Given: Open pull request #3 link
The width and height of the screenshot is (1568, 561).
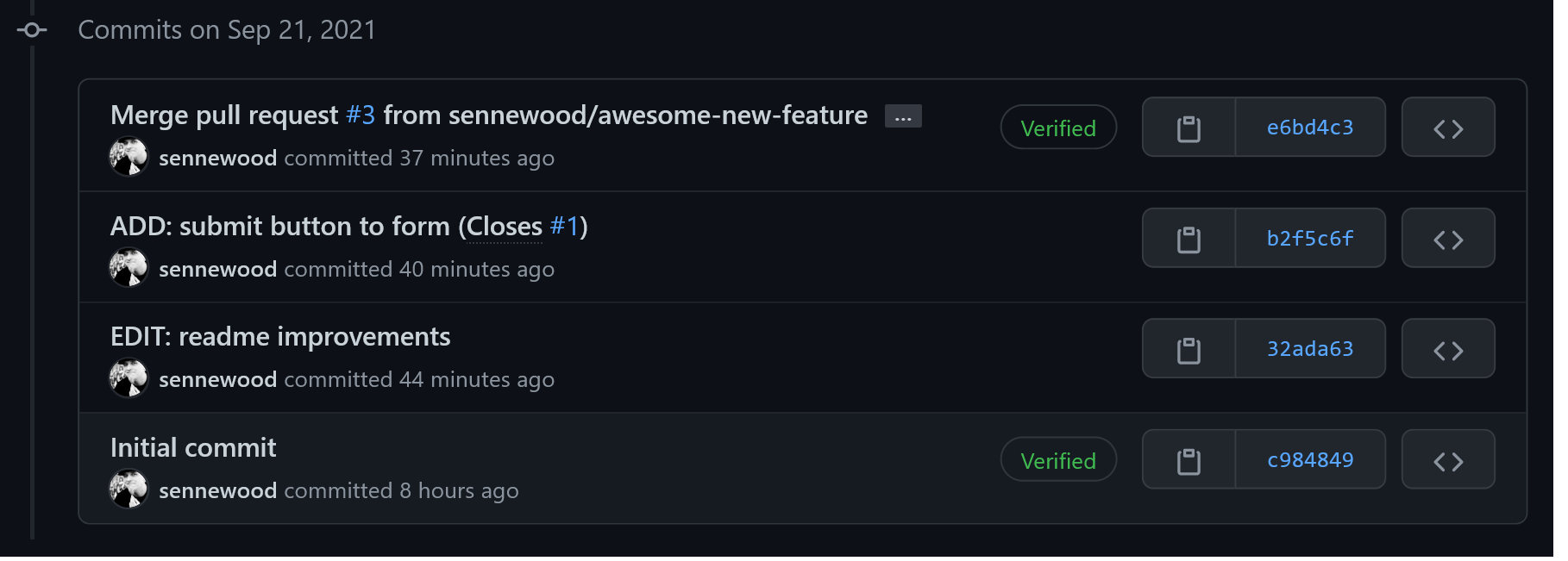Looking at the screenshot, I should (x=361, y=115).
